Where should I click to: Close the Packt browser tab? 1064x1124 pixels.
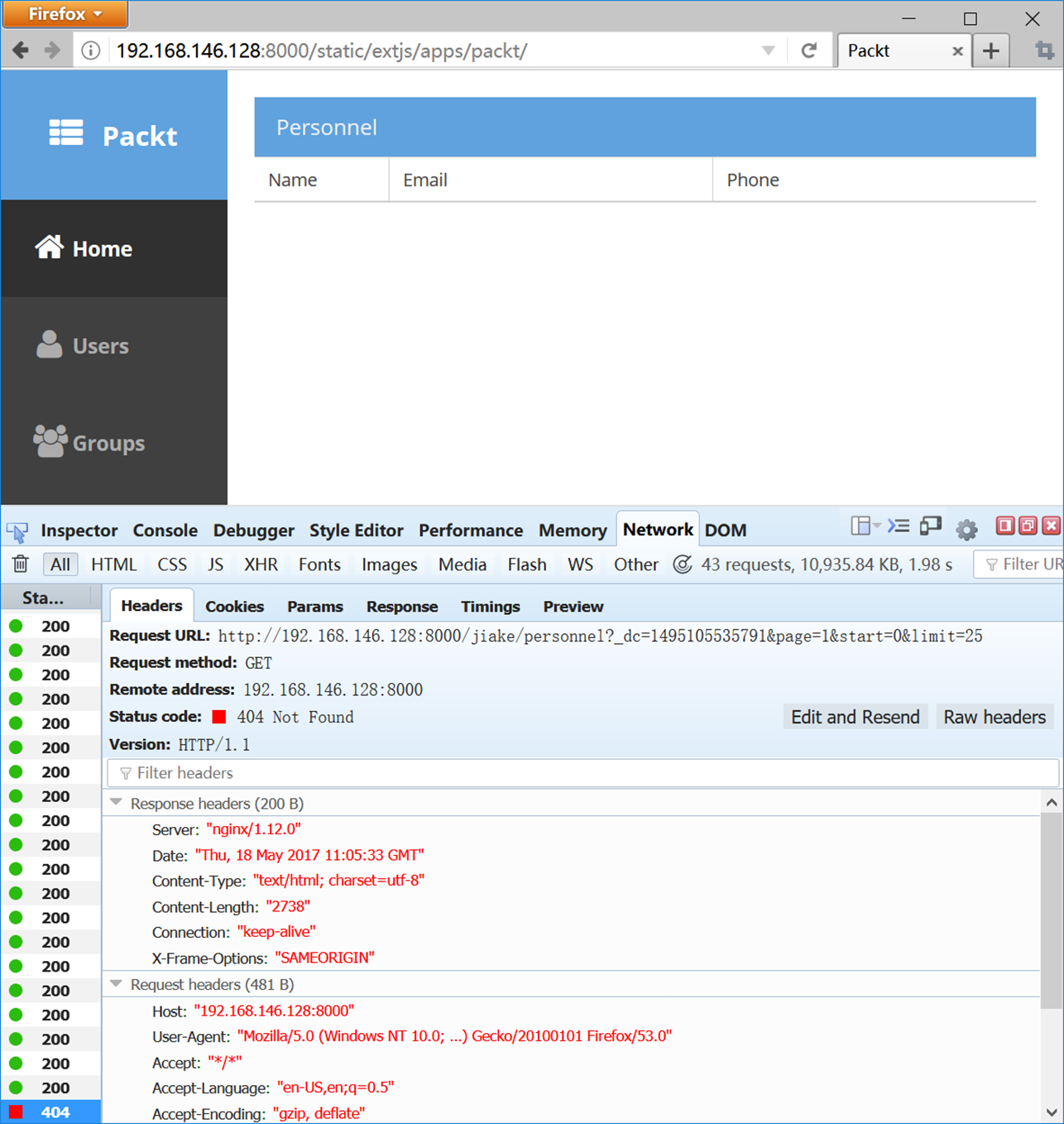(x=957, y=51)
